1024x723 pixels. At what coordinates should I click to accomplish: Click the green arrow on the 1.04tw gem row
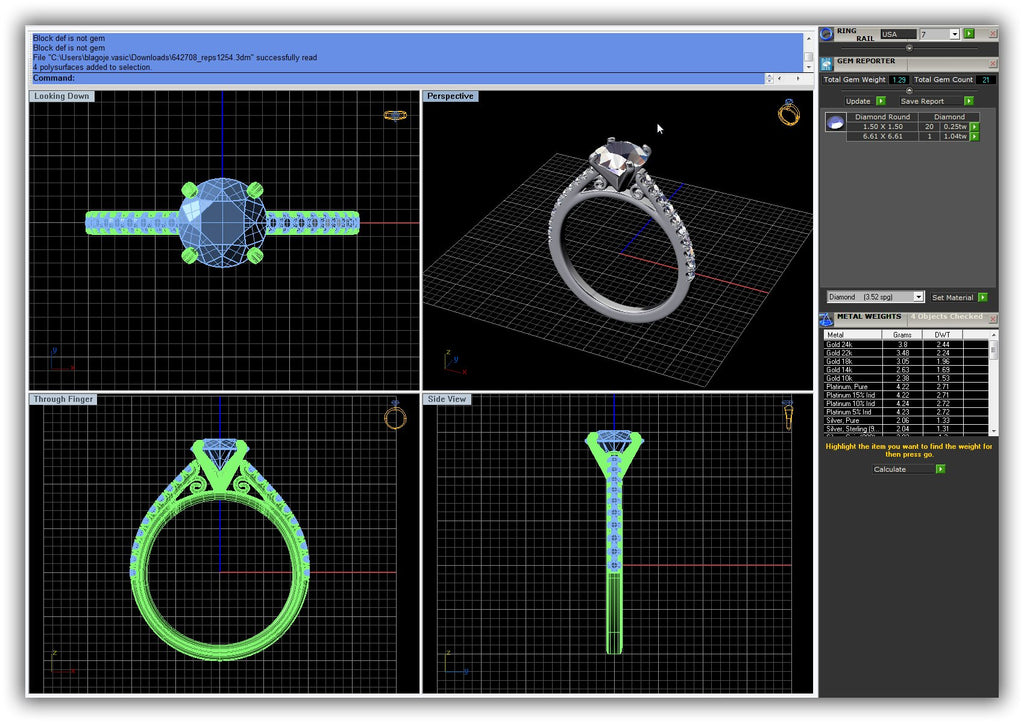[974, 137]
